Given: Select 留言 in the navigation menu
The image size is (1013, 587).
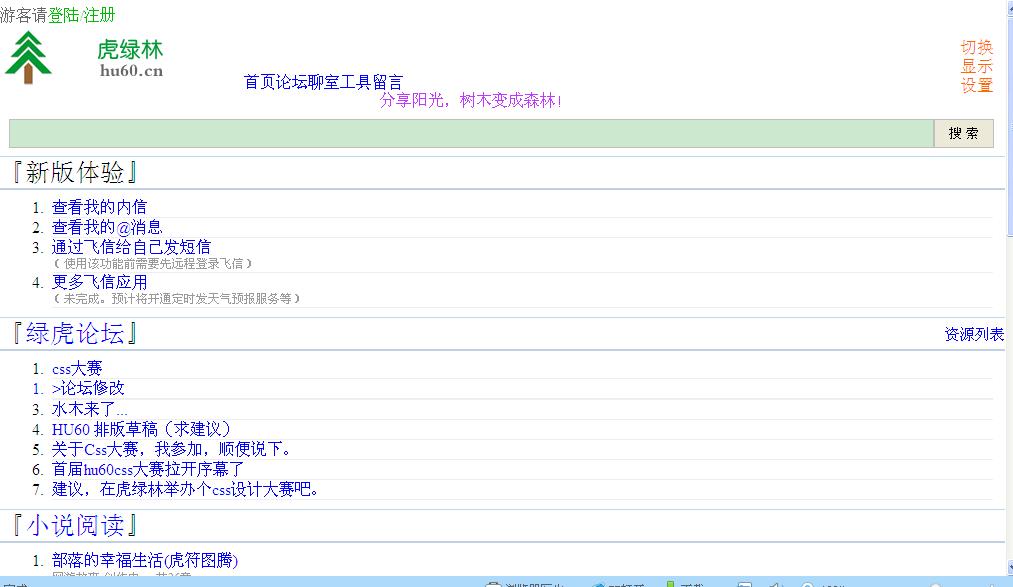Looking at the screenshot, I should click(387, 82).
